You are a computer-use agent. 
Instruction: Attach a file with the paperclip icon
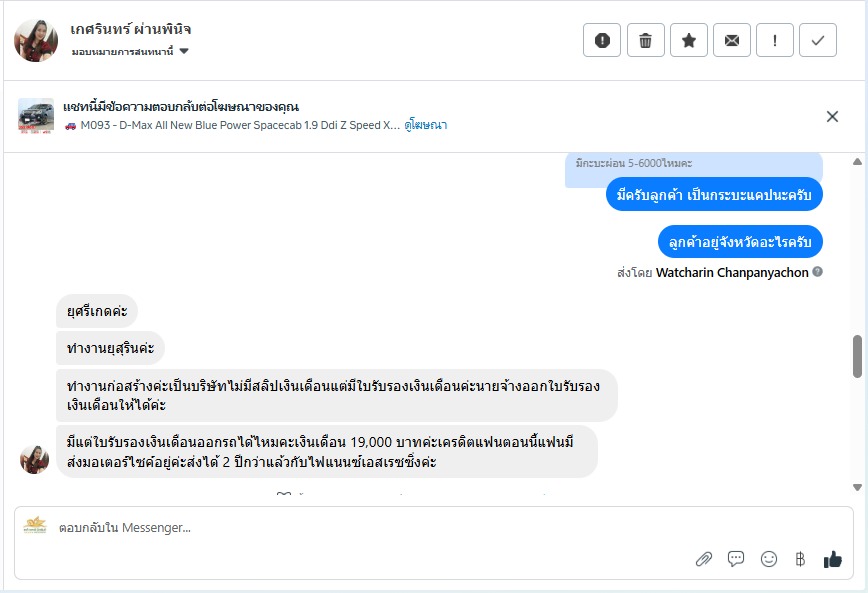(704, 559)
